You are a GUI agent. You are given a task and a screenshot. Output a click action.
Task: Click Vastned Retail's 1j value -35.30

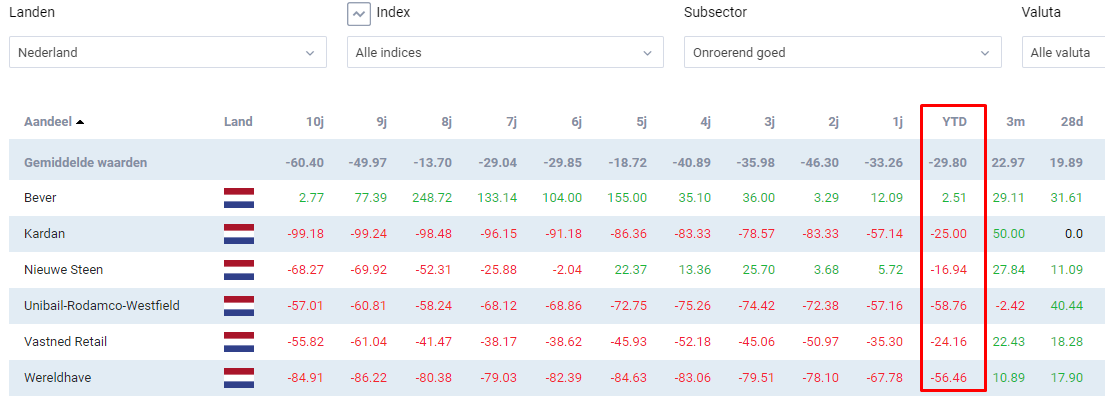[884, 342]
